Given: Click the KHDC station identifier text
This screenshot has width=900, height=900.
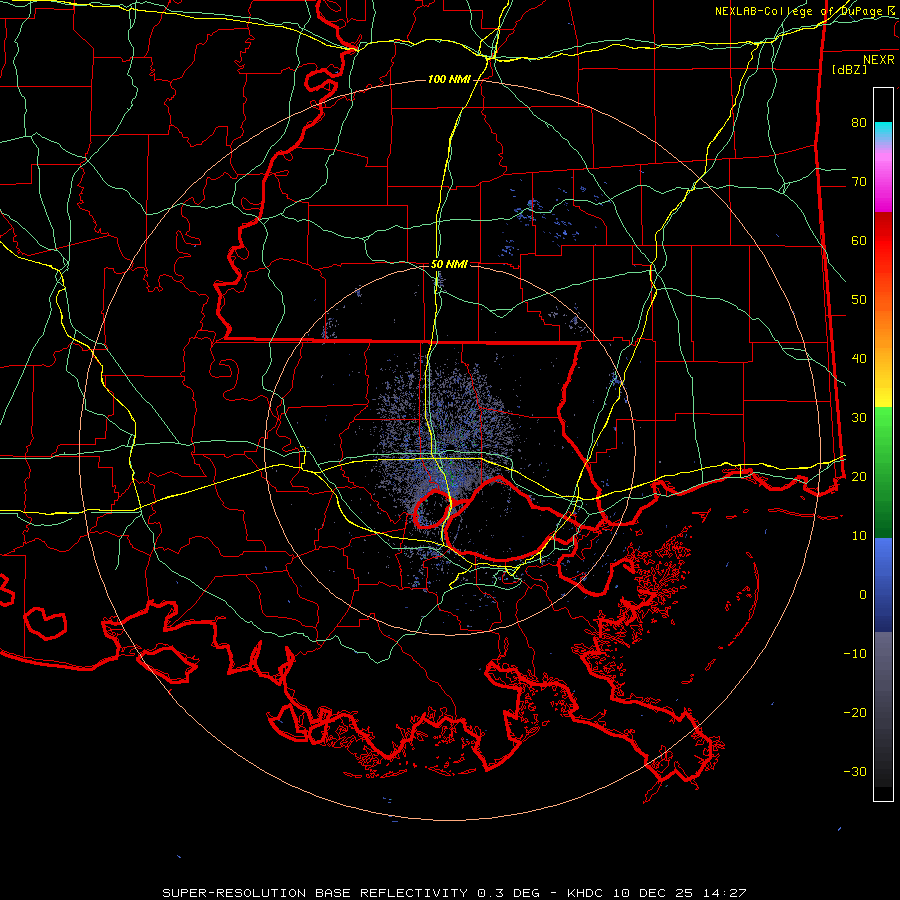Looking at the screenshot, I should (584, 893).
